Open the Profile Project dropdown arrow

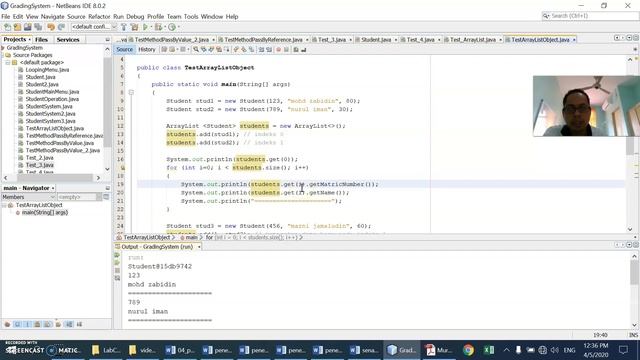(x=178, y=27)
